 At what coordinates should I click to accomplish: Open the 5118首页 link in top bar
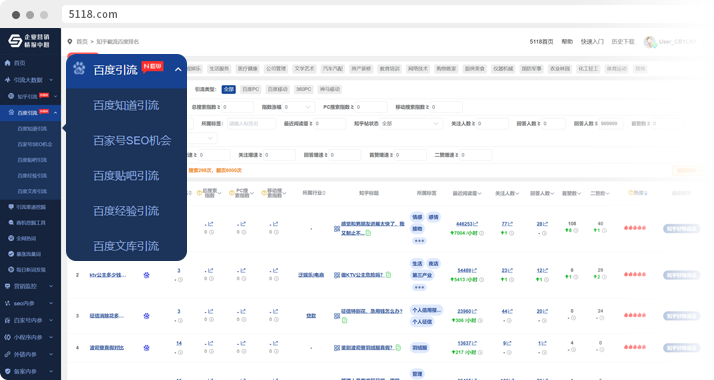pos(541,41)
